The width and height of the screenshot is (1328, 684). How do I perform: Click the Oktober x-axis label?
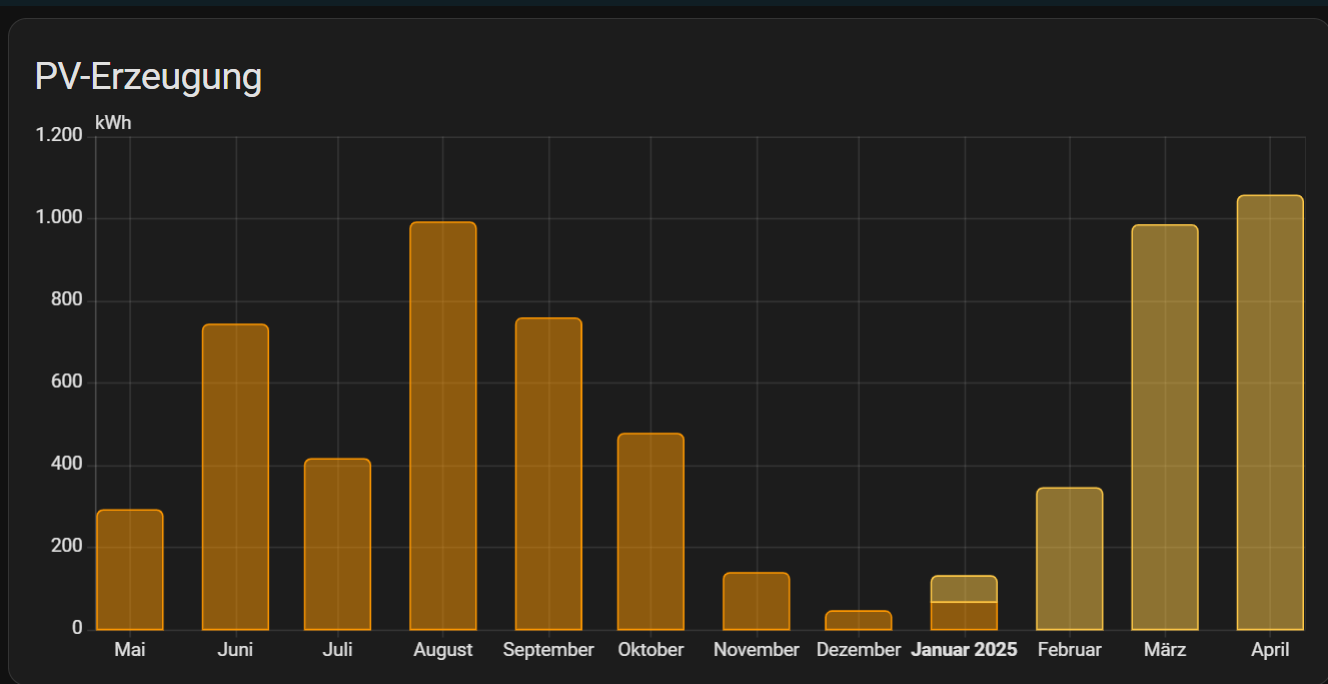(651, 650)
